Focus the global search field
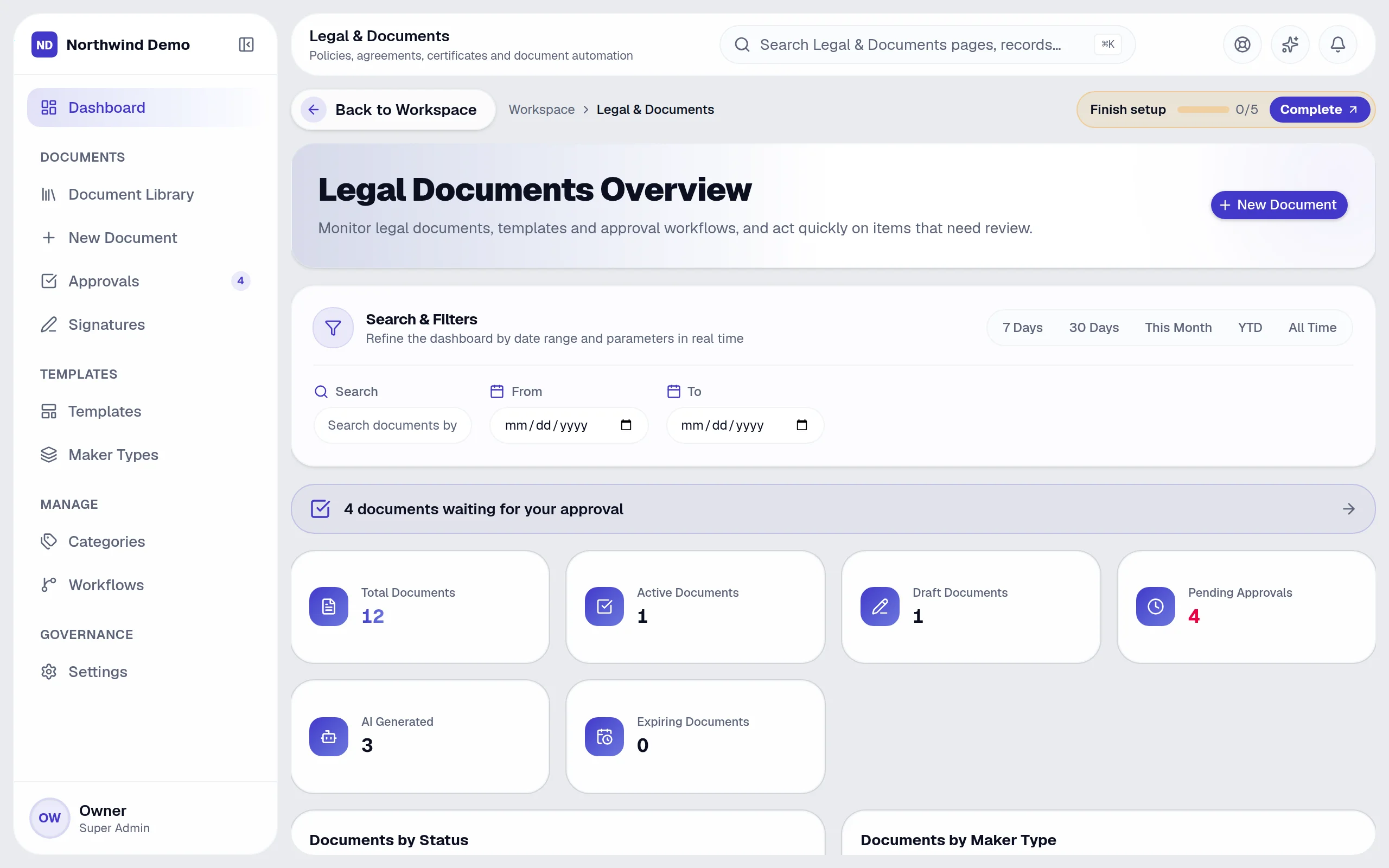Screen dimensions: 1389x868 point(927,44)
